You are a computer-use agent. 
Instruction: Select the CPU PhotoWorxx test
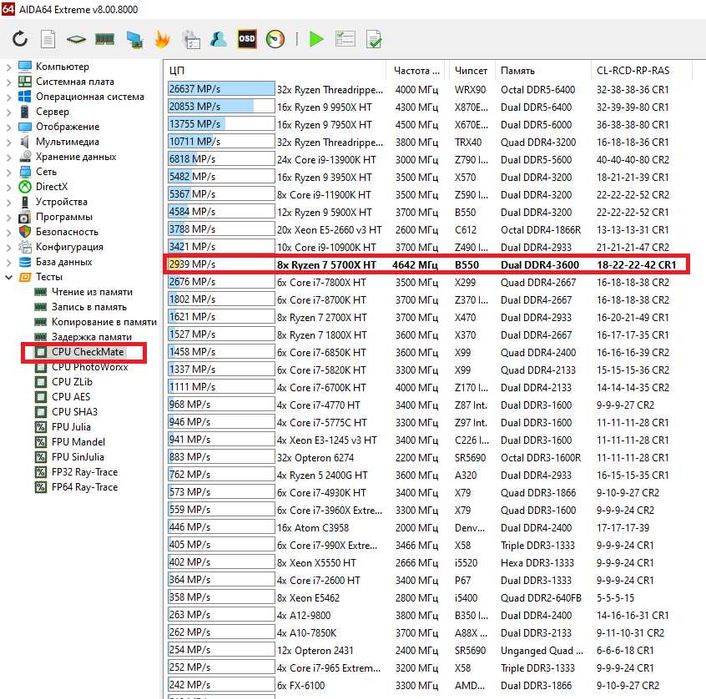click(x=90, y=367)
